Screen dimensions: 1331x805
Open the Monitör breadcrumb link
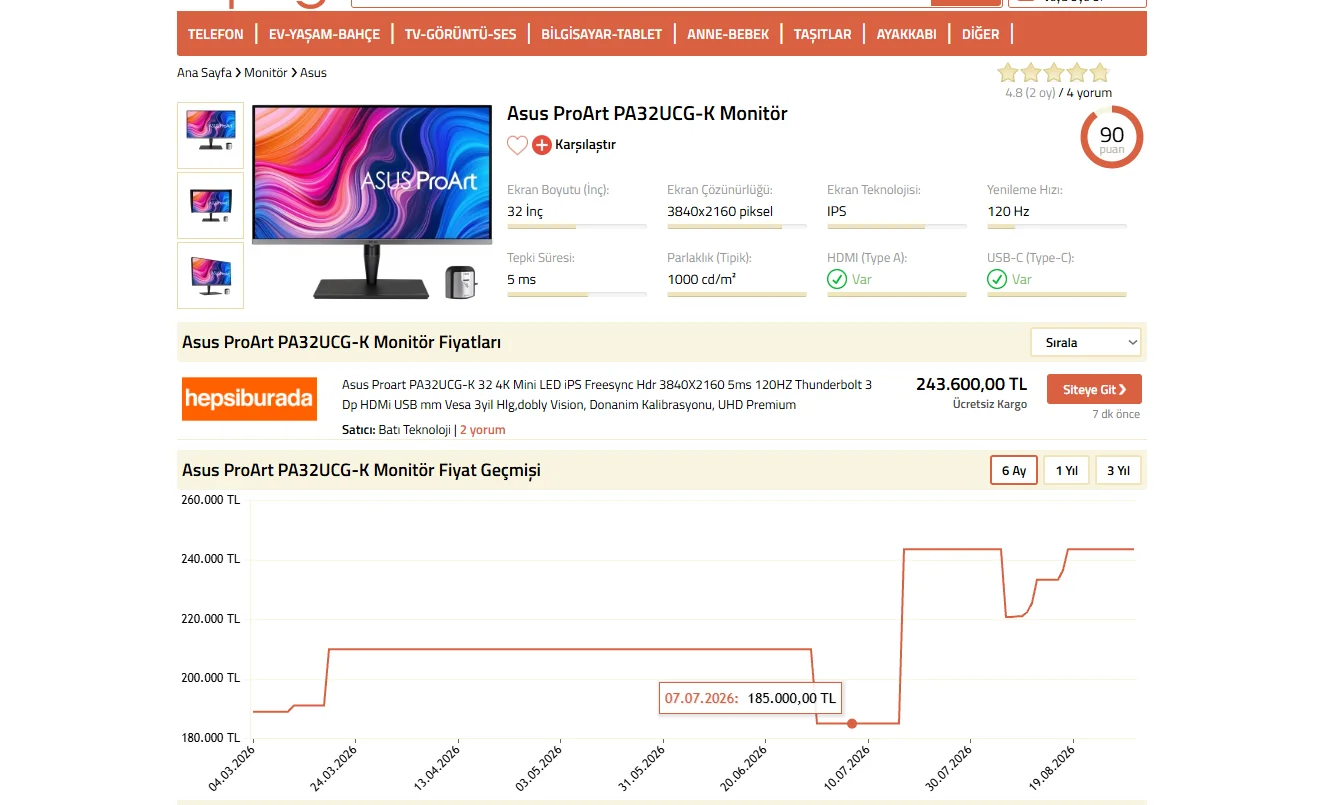pyautogui.click(x=266, y=73)
